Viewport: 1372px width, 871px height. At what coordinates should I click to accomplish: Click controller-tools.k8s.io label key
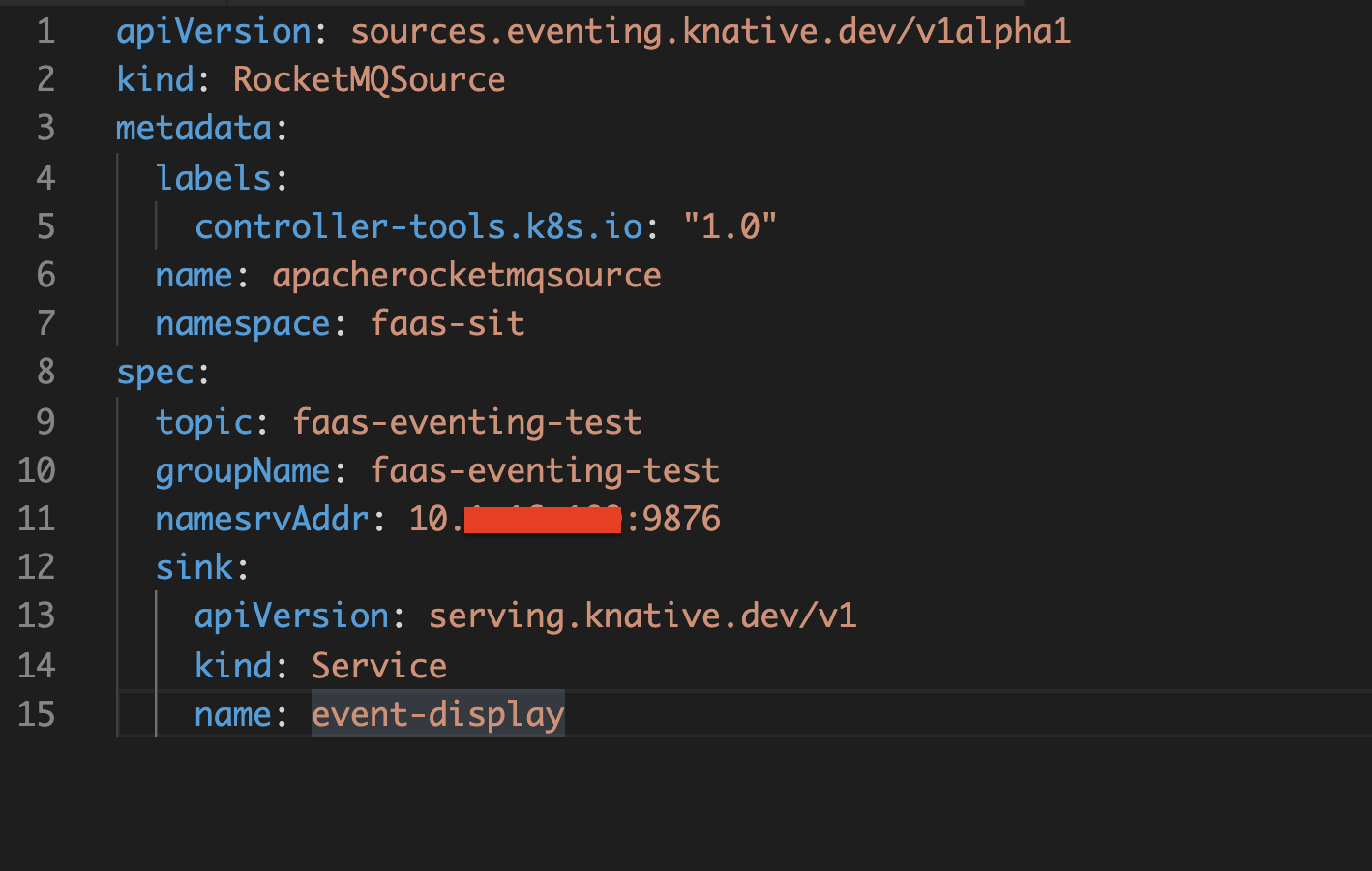[x=419, y=226]
